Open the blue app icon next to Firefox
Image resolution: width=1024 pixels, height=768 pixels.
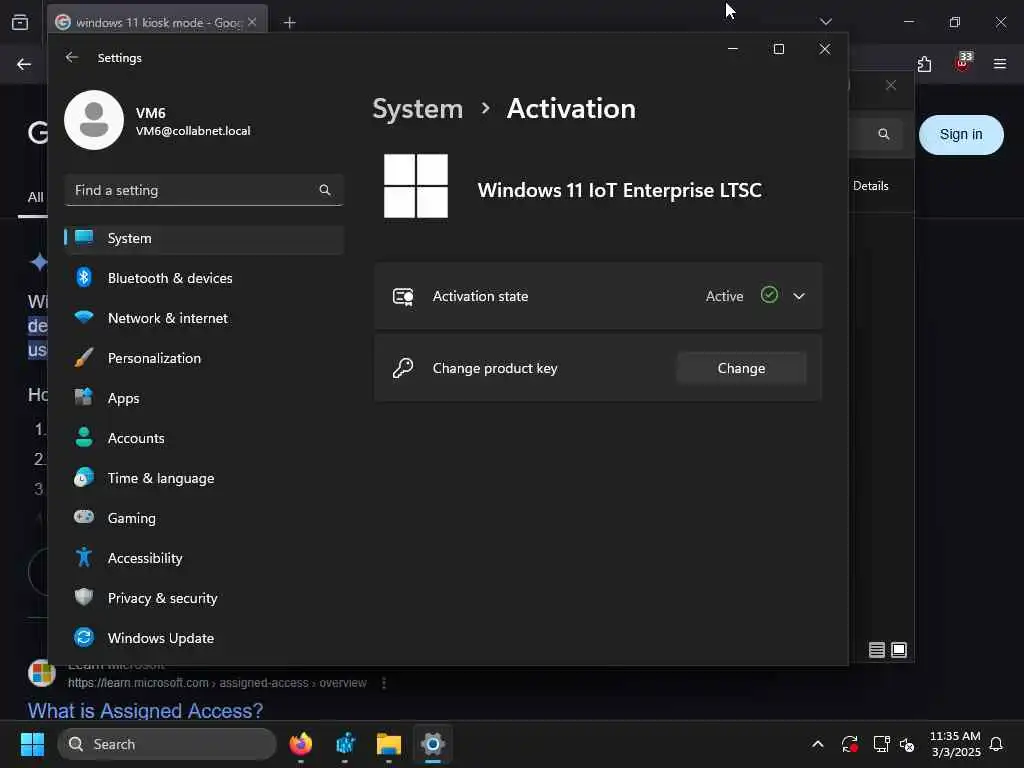click(x=345, y=744)
